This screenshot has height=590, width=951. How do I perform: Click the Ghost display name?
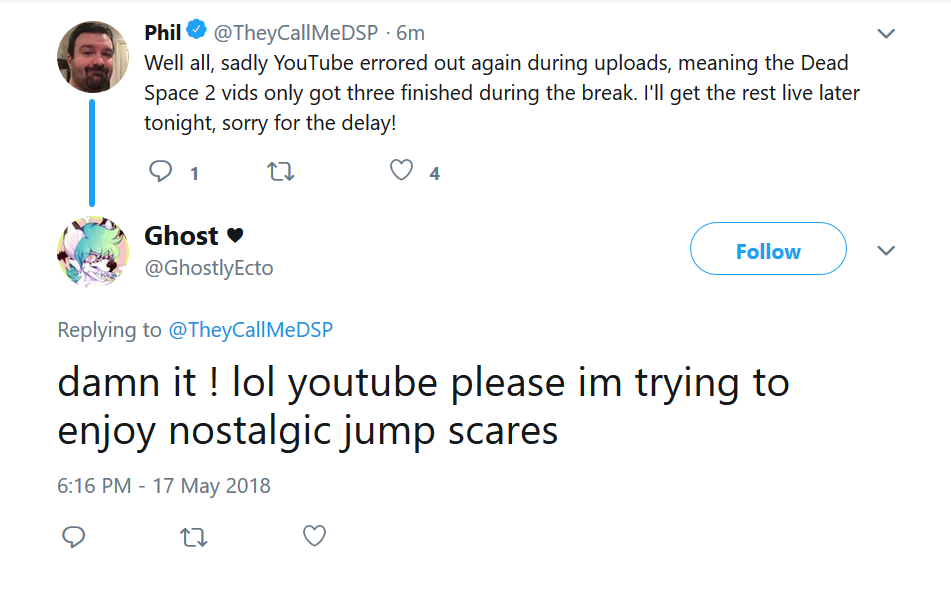[181, 236]
